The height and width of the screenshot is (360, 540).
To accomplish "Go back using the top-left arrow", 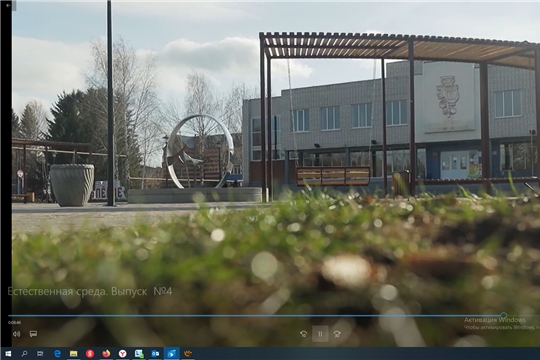I will pos(8,5).
